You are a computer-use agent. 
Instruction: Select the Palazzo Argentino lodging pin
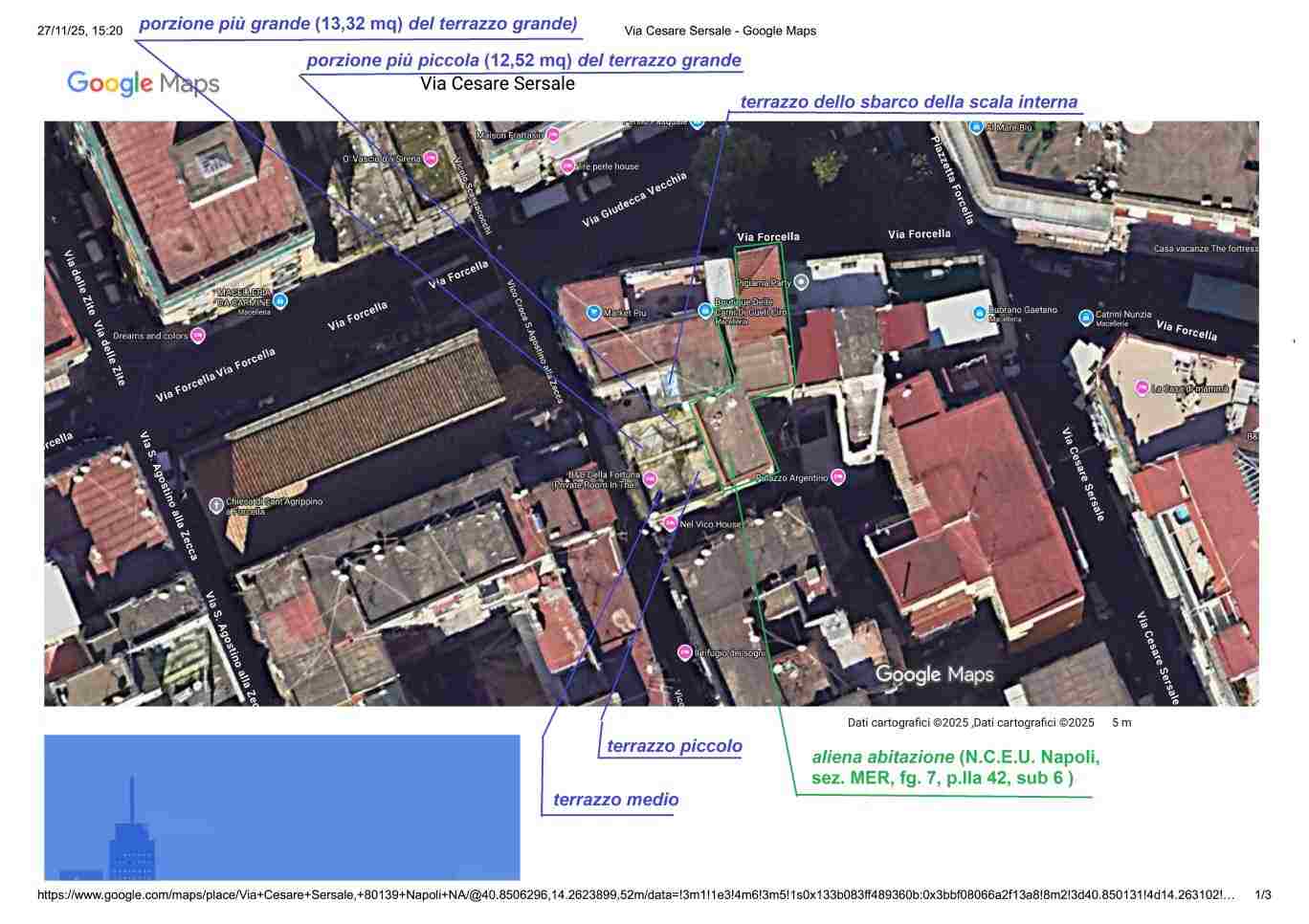pyautogui.click(x=838, y=476)
